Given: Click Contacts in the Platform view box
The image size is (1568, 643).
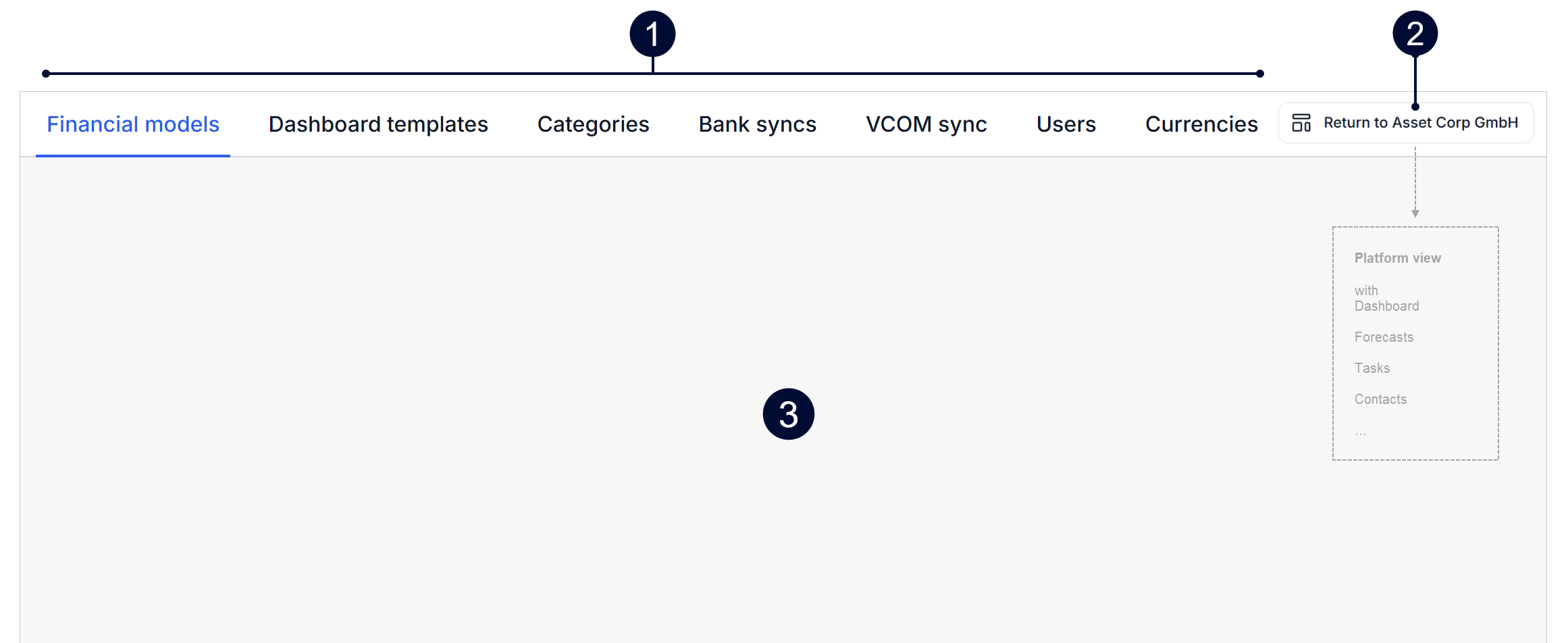Looking at the screenshot, I should [1380, 399].
